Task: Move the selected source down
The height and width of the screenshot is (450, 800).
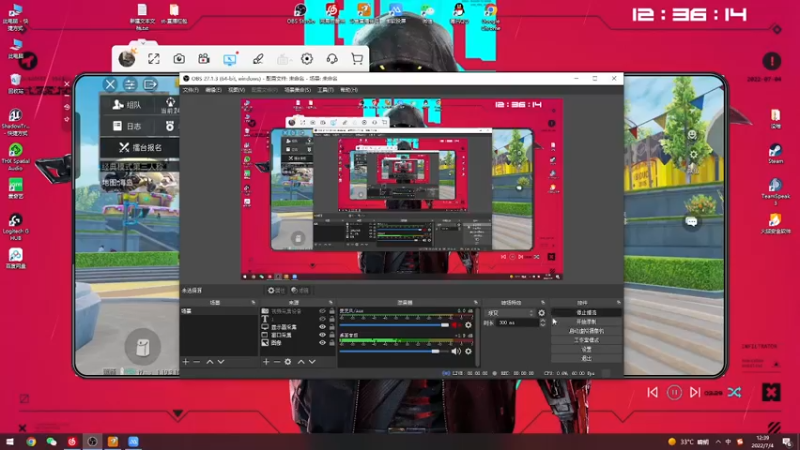Action: click(x=312, y=362)
